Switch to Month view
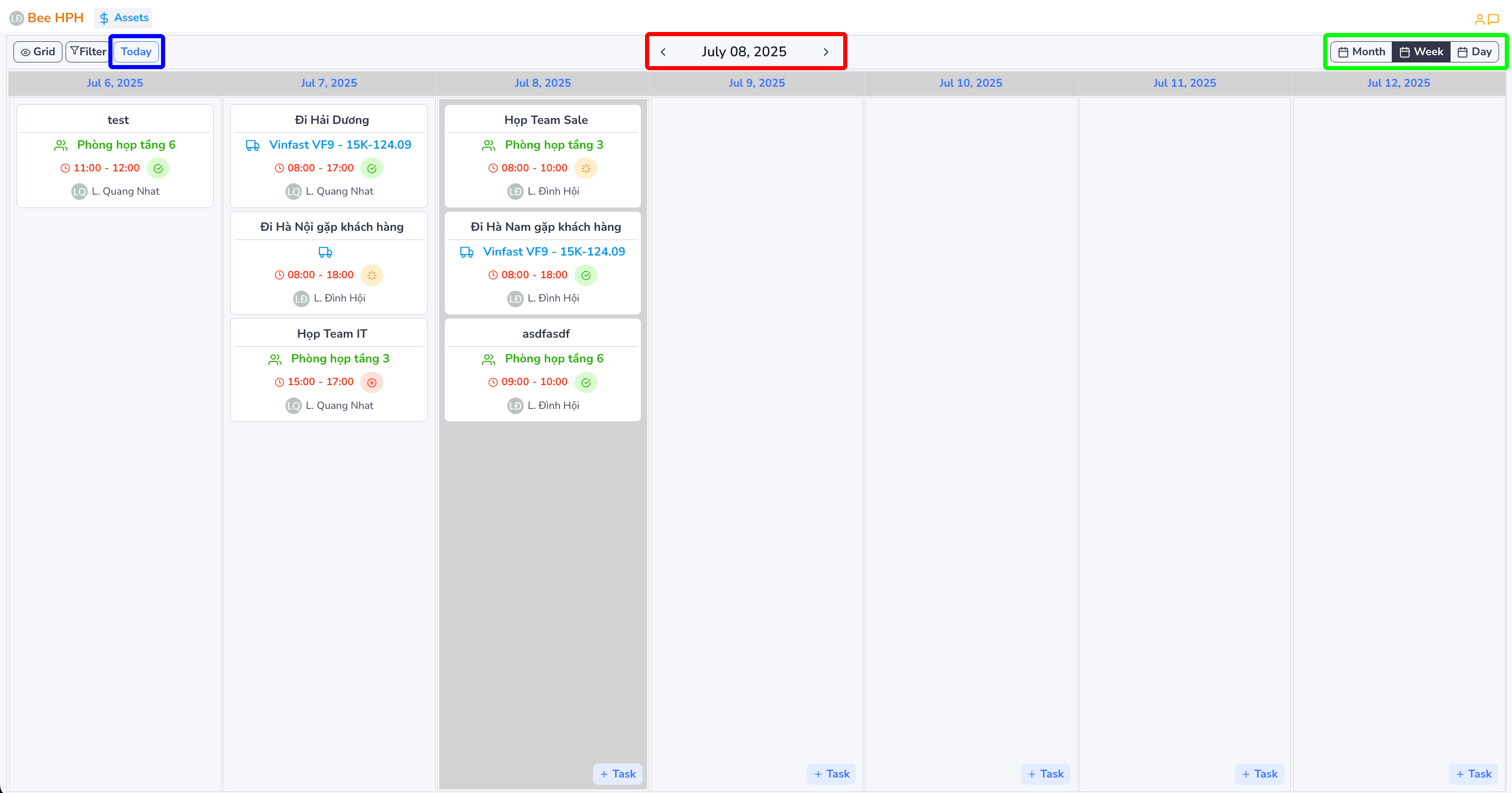This screenshot has height=793, width=1512. [1361, 51]
